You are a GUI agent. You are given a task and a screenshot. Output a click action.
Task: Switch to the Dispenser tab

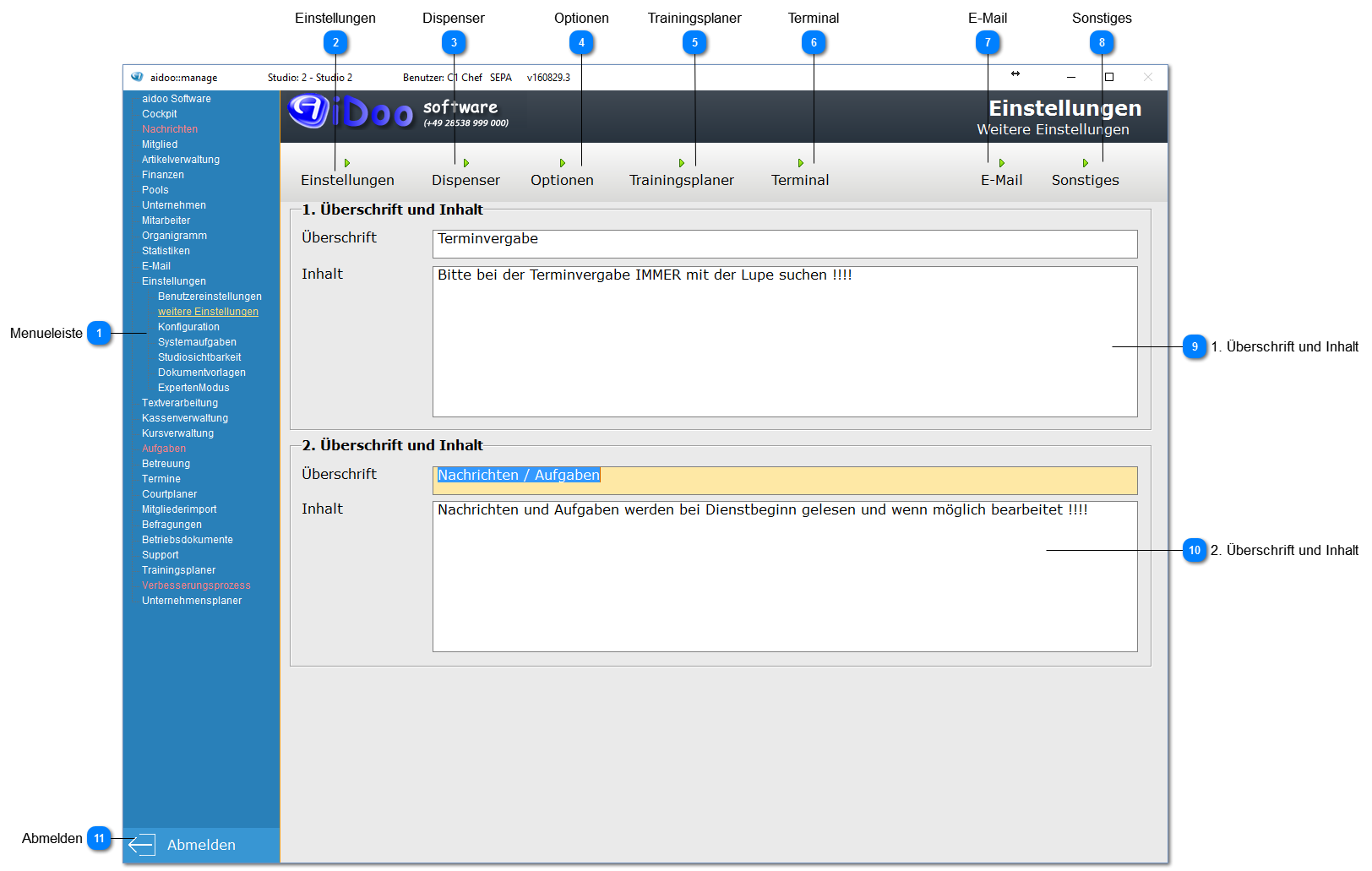[465, 180]
